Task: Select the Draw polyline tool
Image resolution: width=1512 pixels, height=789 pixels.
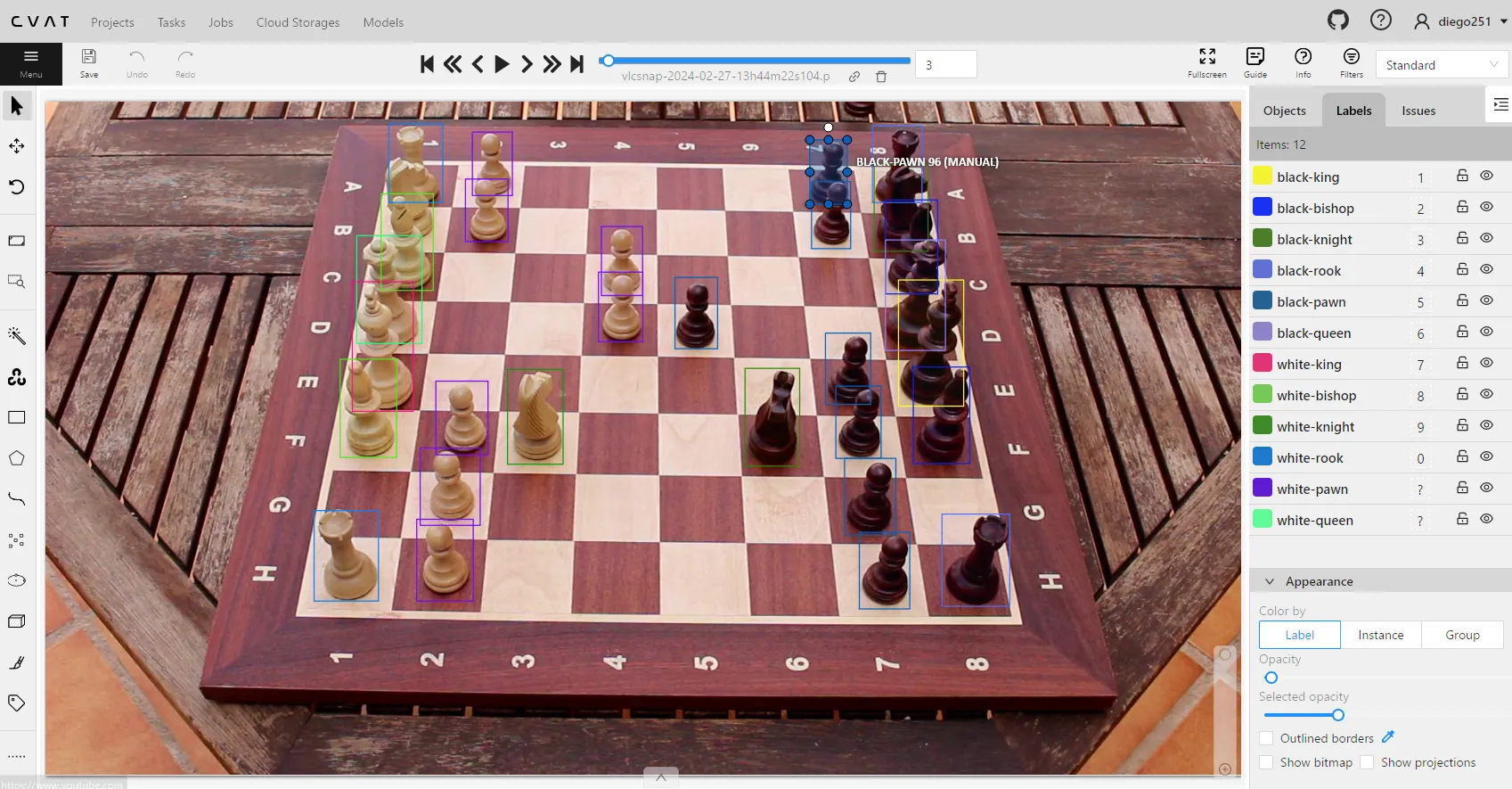Action: click(x=17, y=498)
